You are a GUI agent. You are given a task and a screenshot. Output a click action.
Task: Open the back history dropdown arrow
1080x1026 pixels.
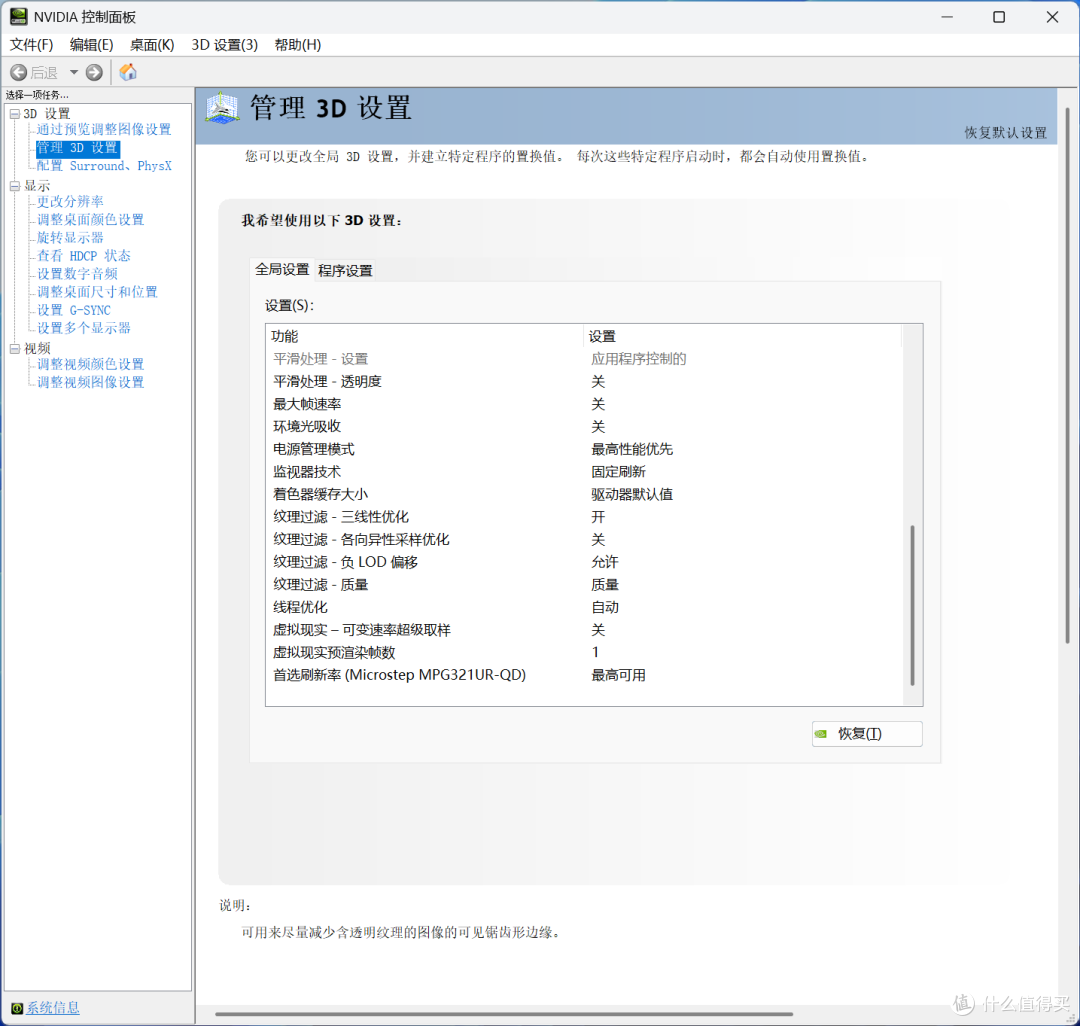tap(74, 72)
